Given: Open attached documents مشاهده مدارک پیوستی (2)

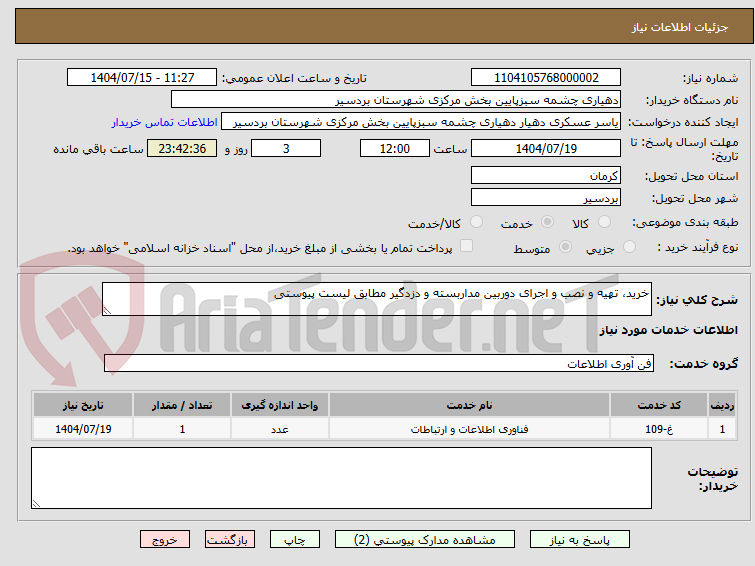Looking at the screenshot, I should 425,540.
